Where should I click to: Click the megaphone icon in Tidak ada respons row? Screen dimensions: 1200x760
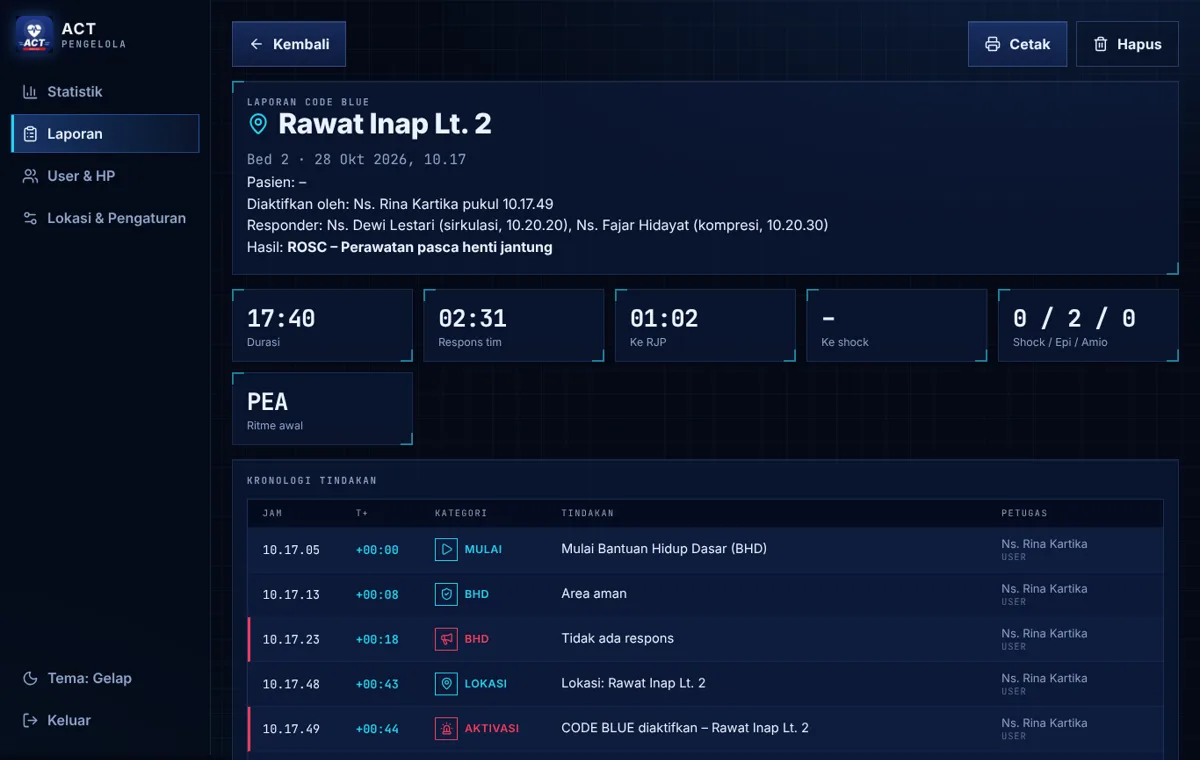446,639
